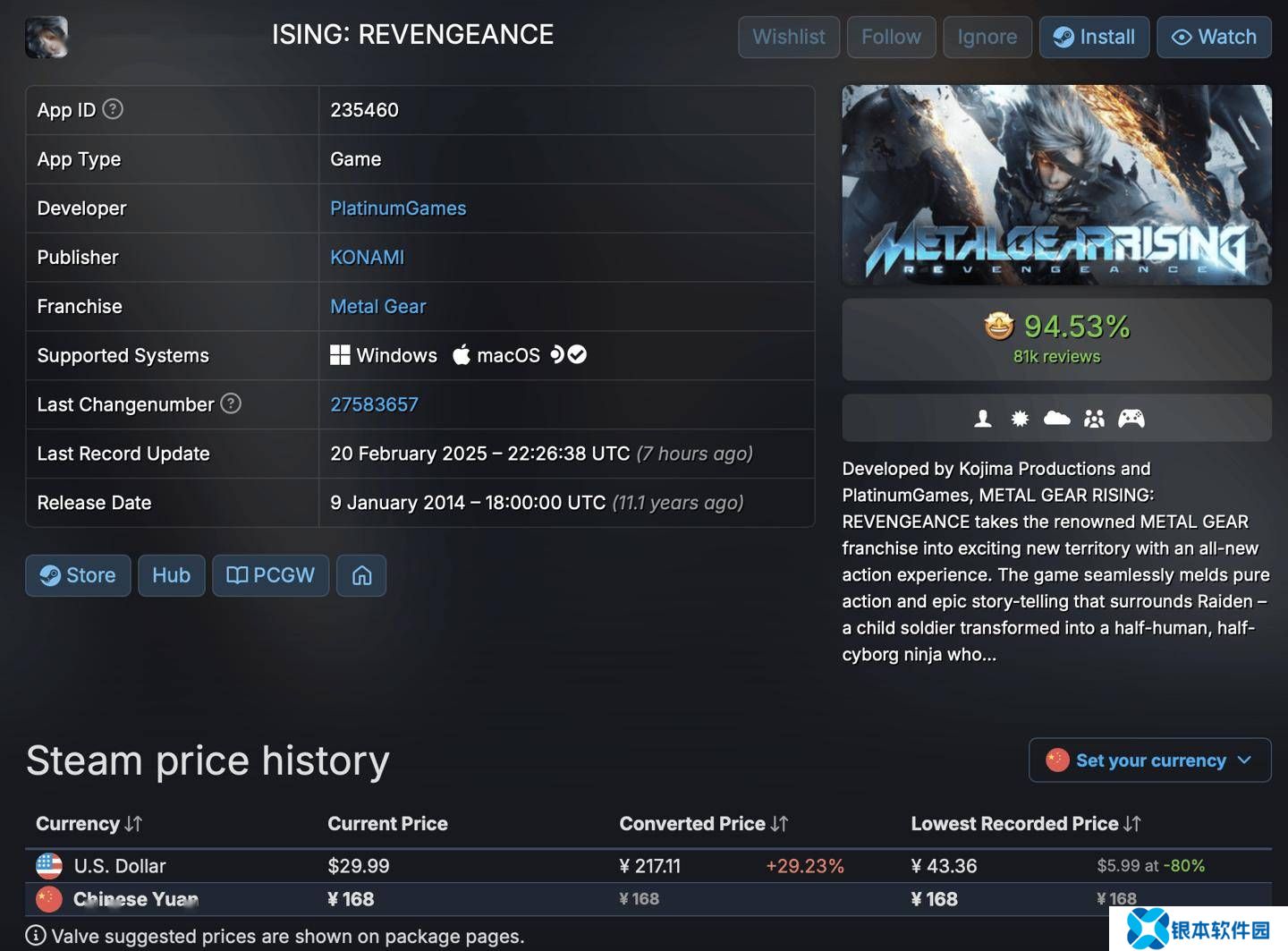Click the Install button

pyautogui.click(x=1094, y=37)
